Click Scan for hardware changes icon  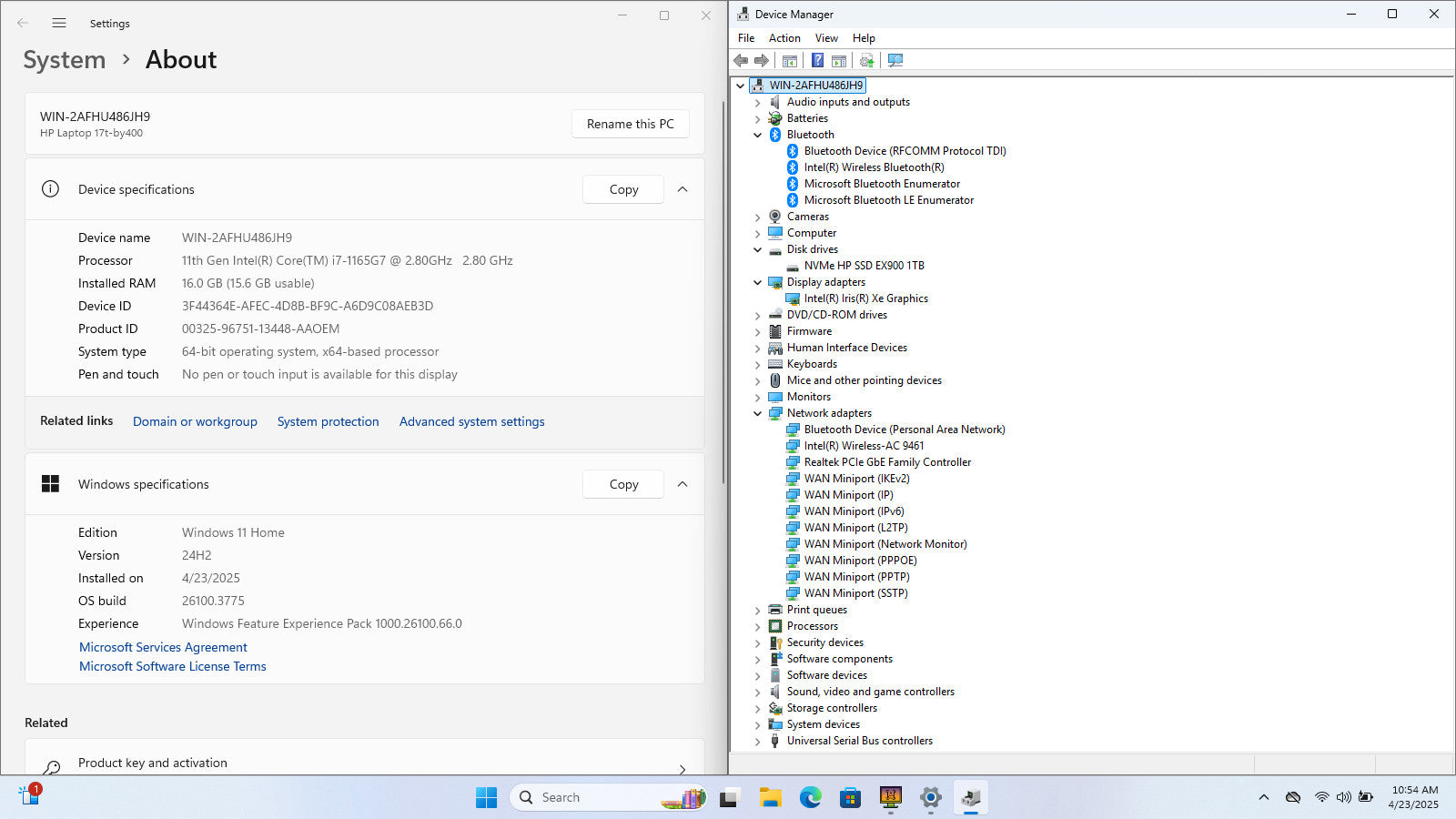point(895,60)
